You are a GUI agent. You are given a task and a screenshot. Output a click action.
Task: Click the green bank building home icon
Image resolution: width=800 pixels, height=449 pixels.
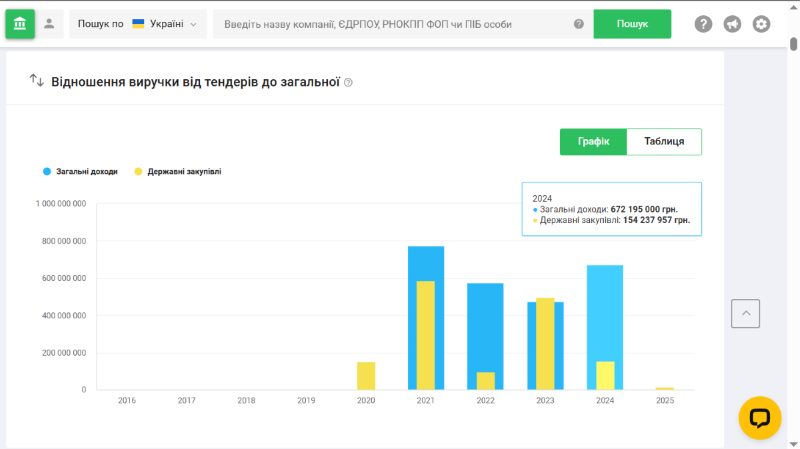[20, 24]
